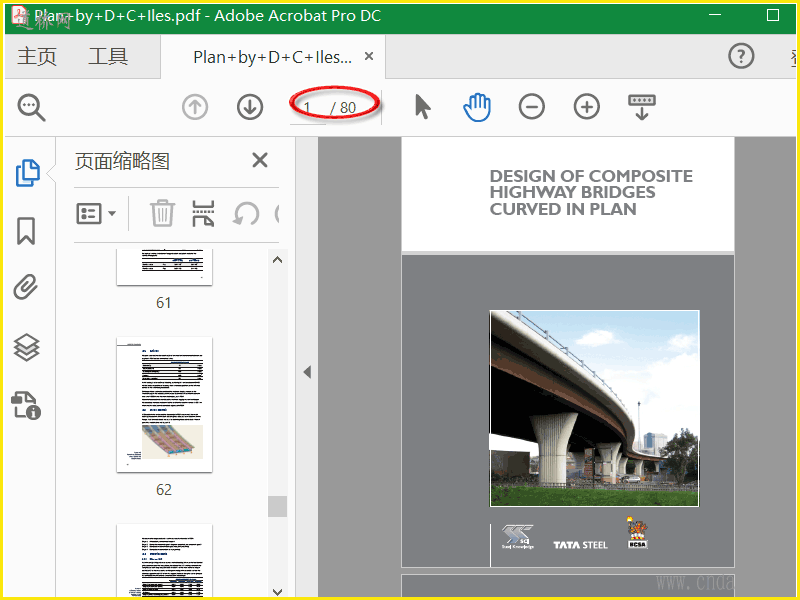The height and width of the screenshot is (600, 800).
Task: Click the document title text
Action: pos(591,192)
